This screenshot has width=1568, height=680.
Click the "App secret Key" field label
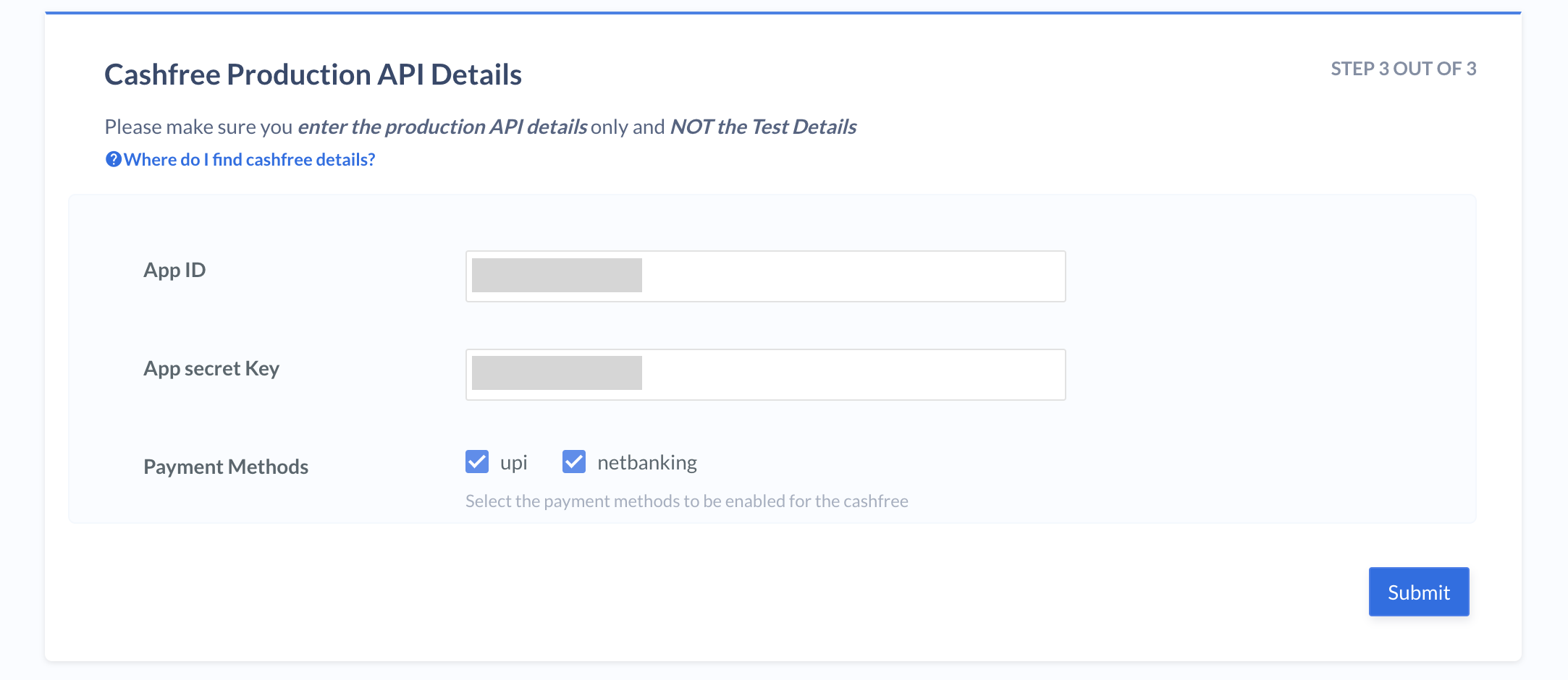click(x=211, y=369)
